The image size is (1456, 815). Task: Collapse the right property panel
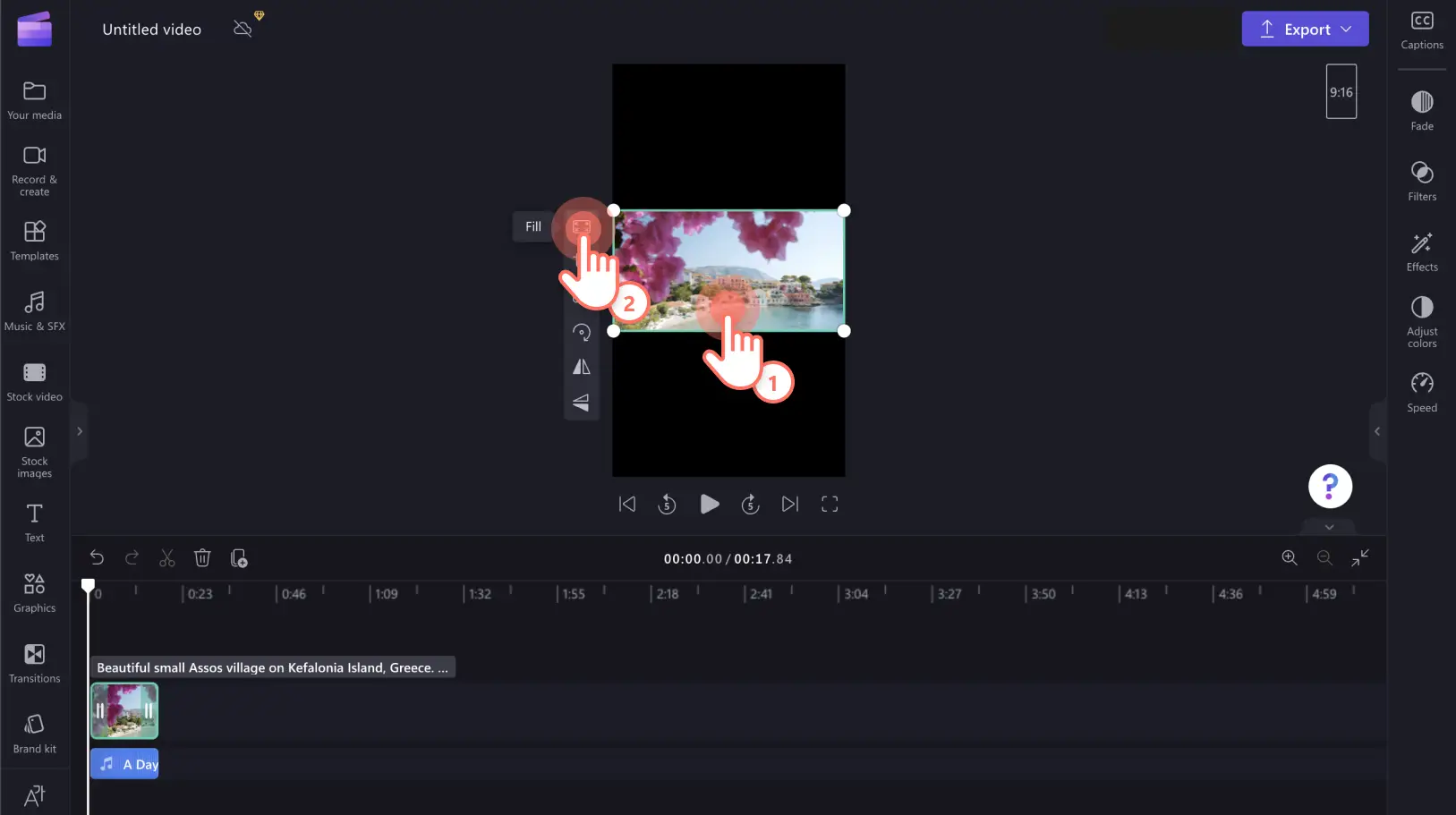click(1377, 431)
